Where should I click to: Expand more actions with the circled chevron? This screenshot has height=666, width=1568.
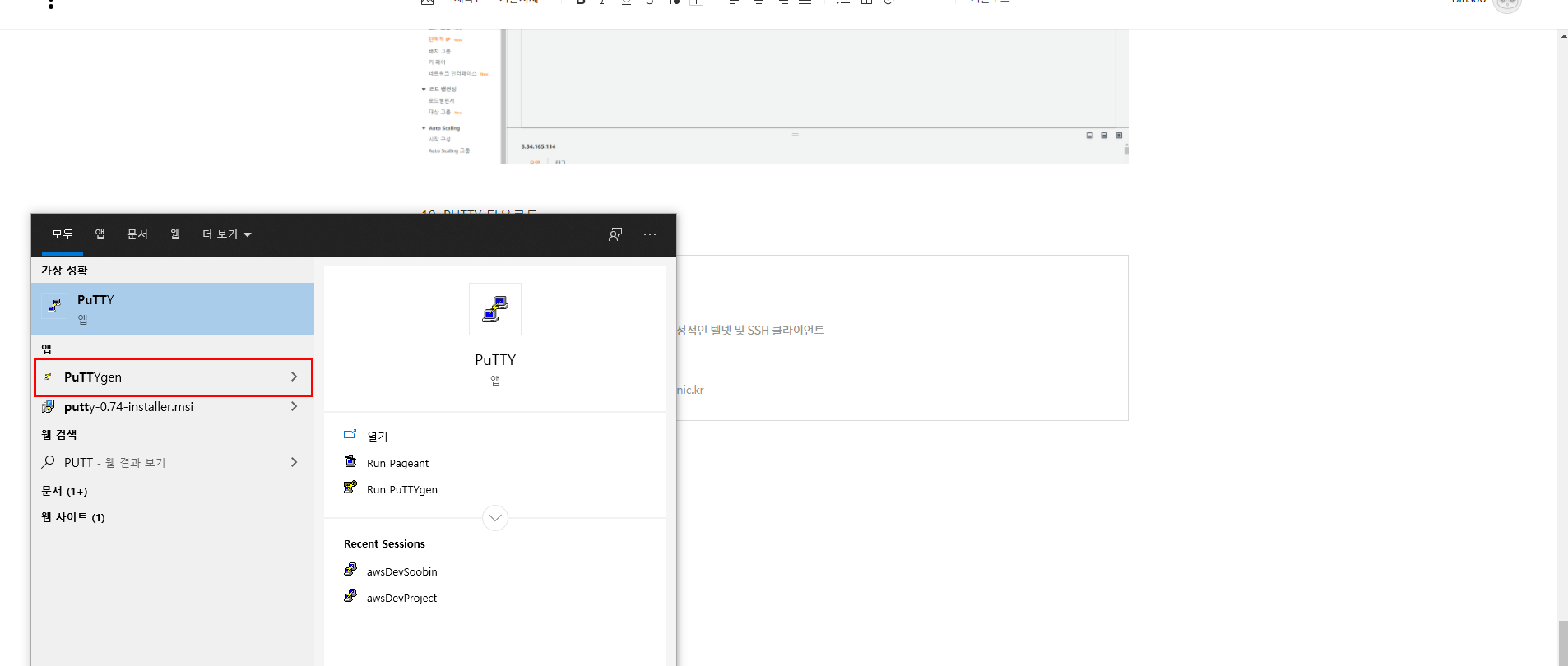tap(495, 518)
